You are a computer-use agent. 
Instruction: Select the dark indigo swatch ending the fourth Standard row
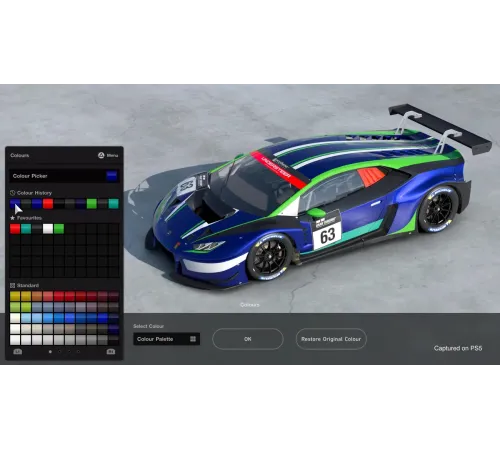(114, 329)
